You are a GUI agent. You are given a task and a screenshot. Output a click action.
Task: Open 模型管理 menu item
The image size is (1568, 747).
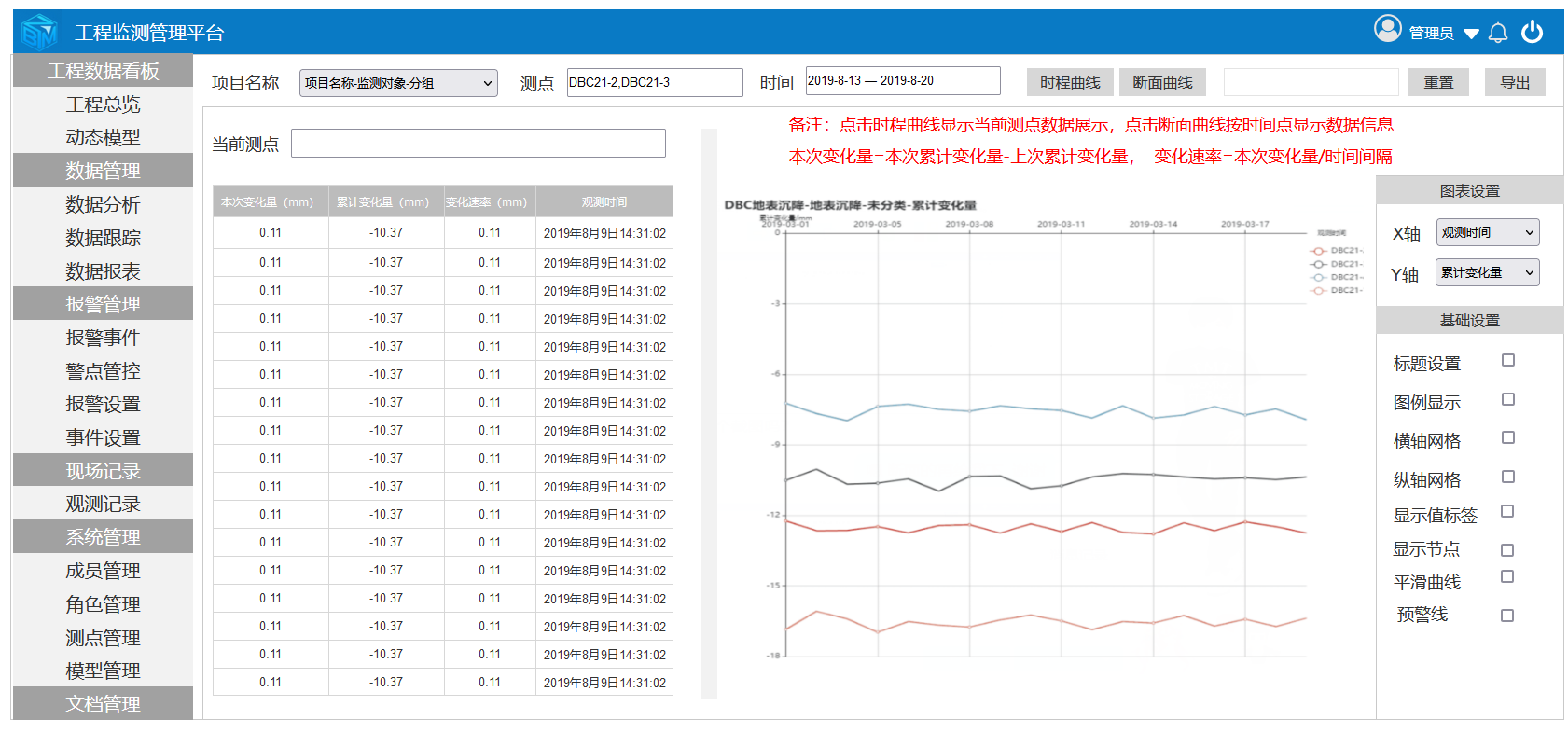[103, 671]
